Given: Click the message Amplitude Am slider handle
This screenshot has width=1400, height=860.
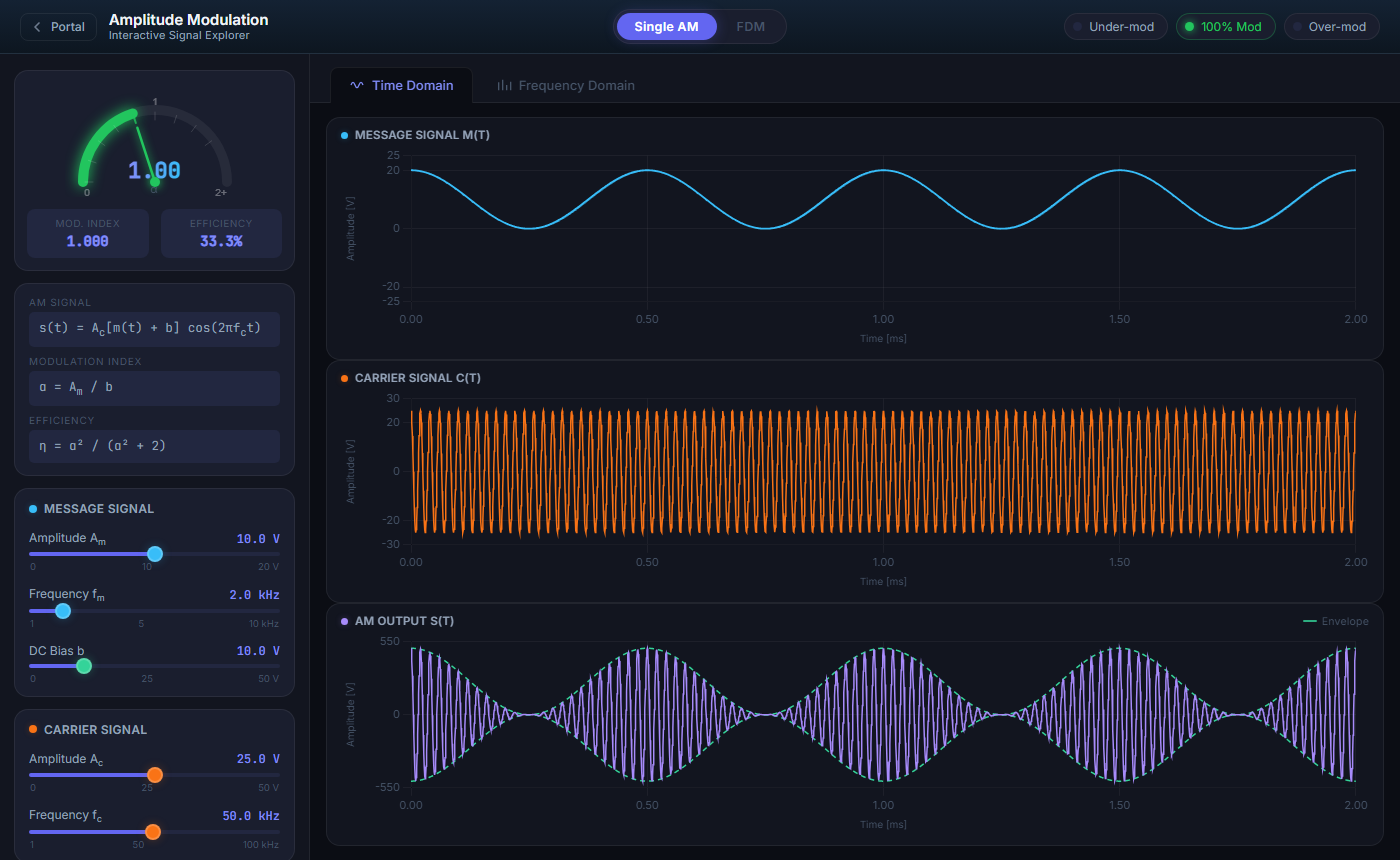Looking at the screenshot, I should [x=154, y=554].
